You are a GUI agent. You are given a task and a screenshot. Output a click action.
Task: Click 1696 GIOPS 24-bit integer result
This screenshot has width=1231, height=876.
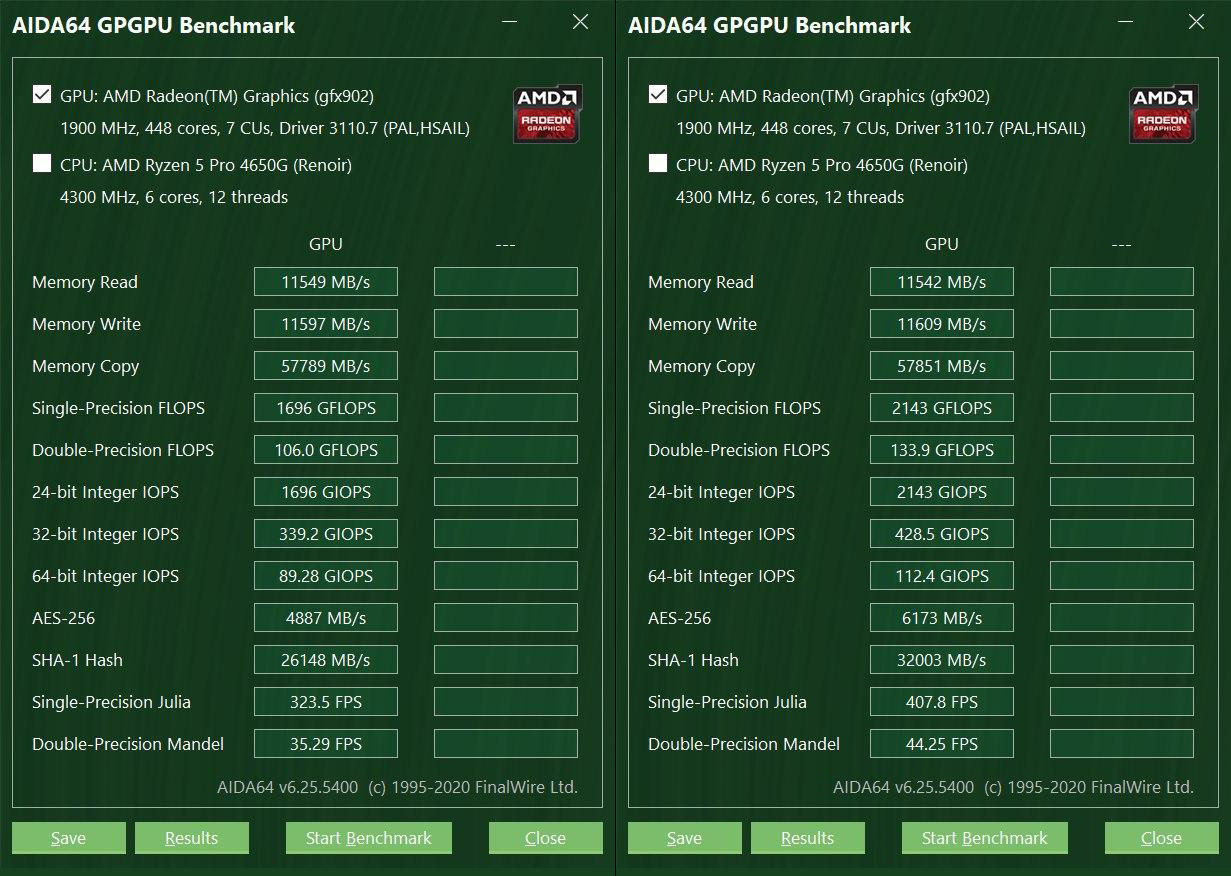point(326,492)
